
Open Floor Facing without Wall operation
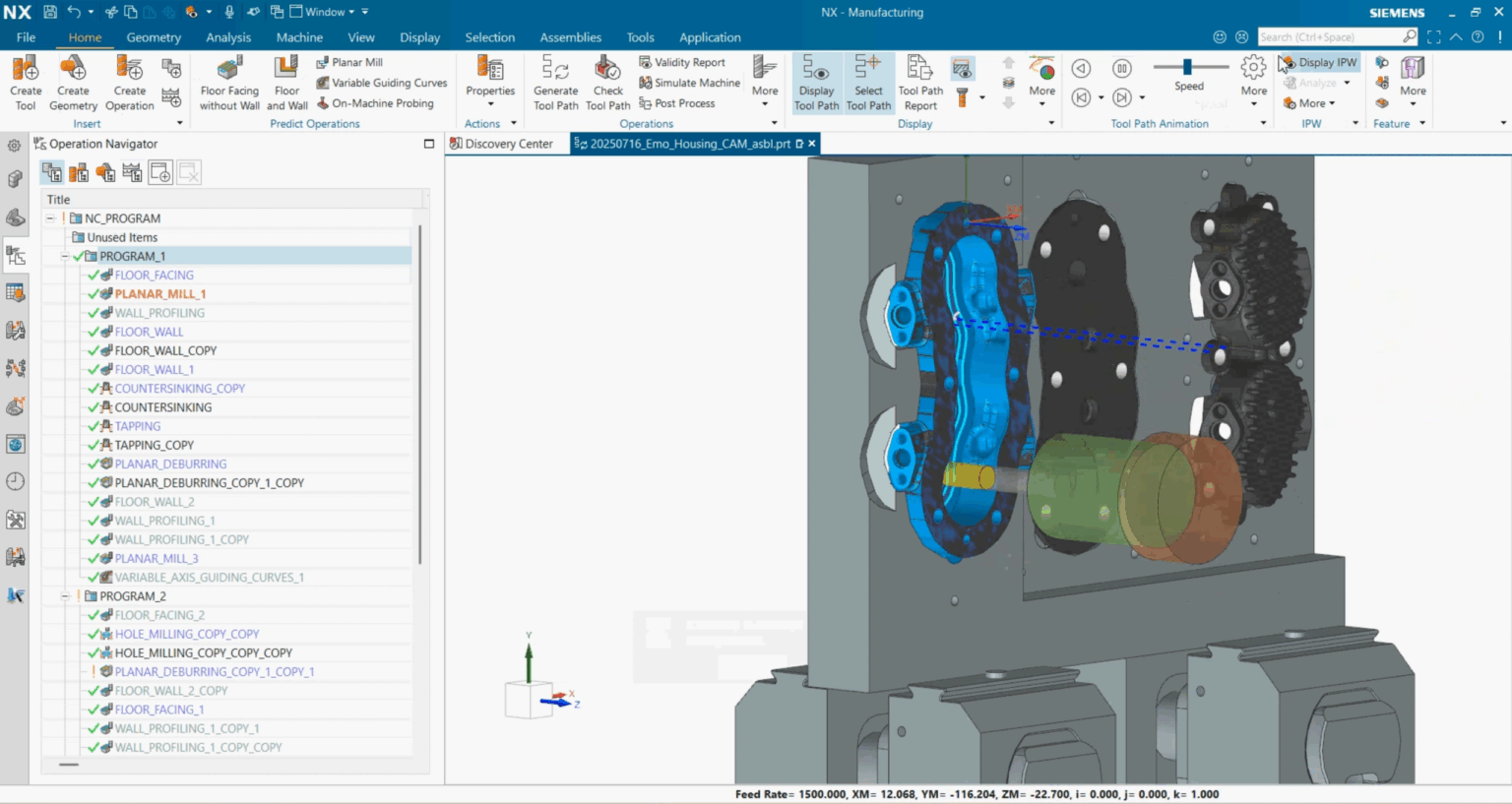(229, 84)
